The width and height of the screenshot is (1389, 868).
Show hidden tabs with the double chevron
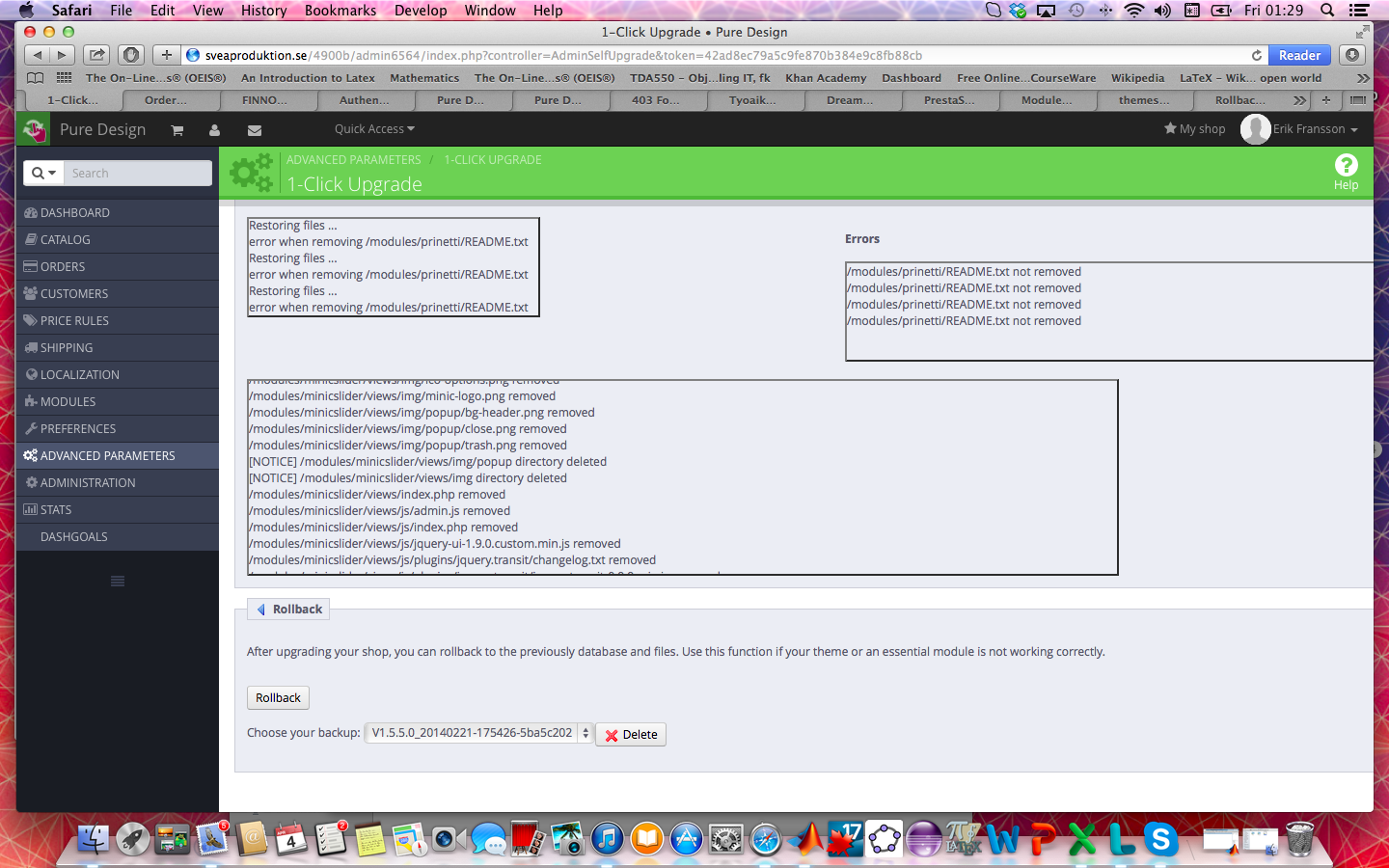[1299, 100]
